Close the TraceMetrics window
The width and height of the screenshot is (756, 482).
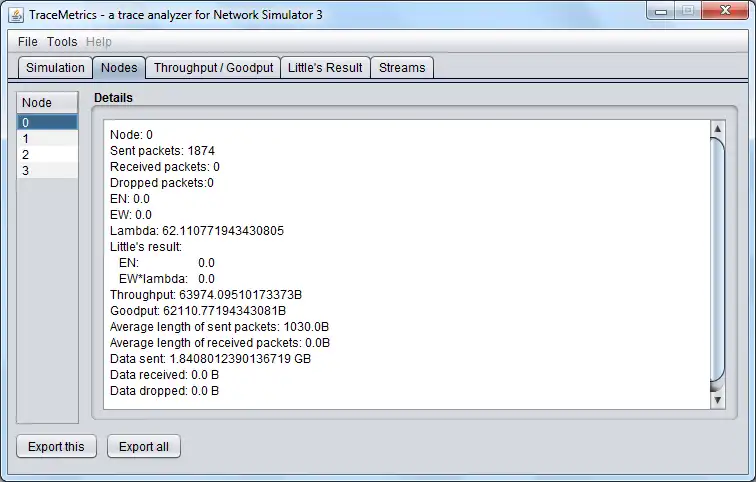(x=725, y=11)
